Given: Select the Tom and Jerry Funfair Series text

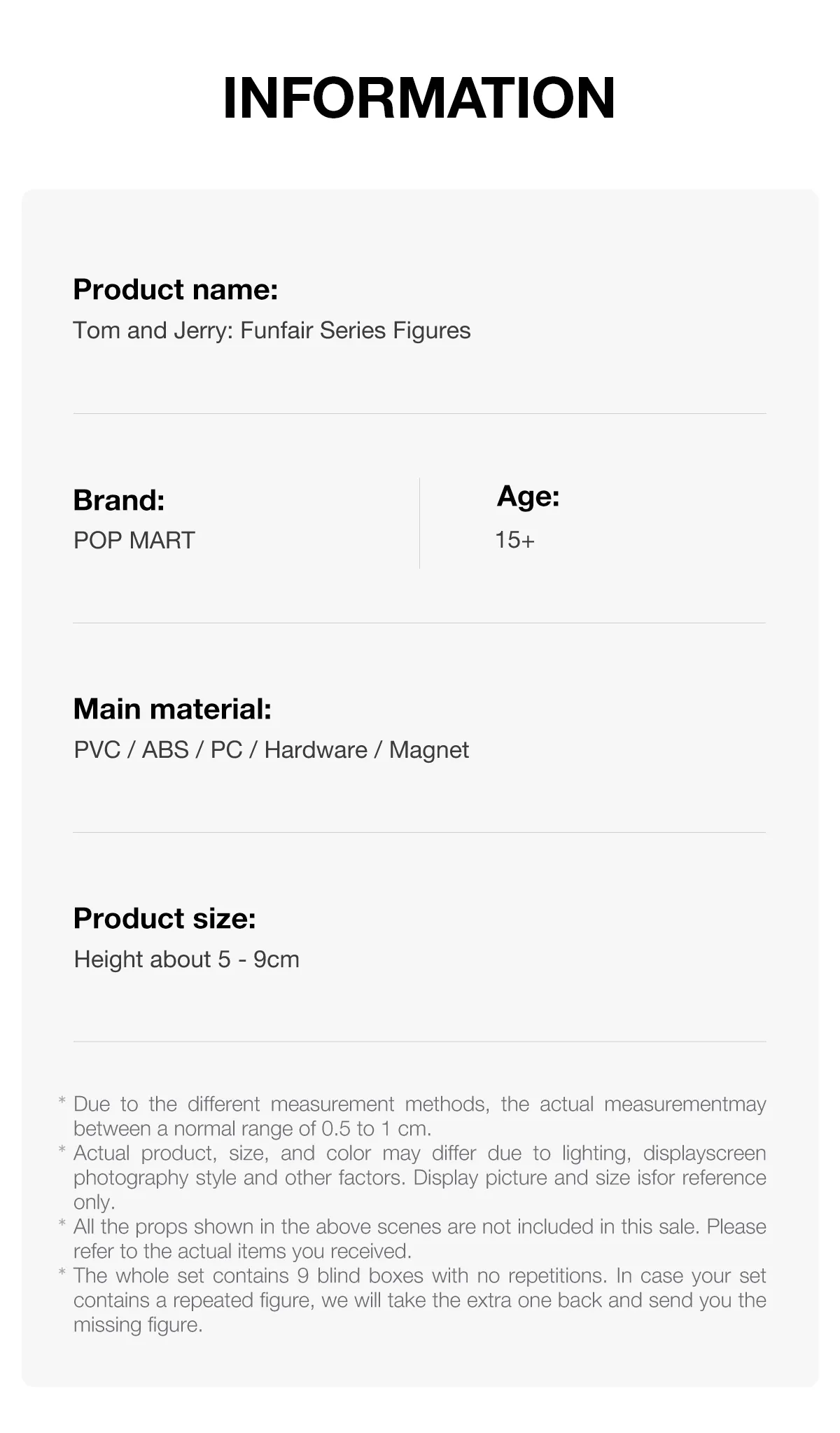Looking at the screenshot, I should click(x=272, y=331).
